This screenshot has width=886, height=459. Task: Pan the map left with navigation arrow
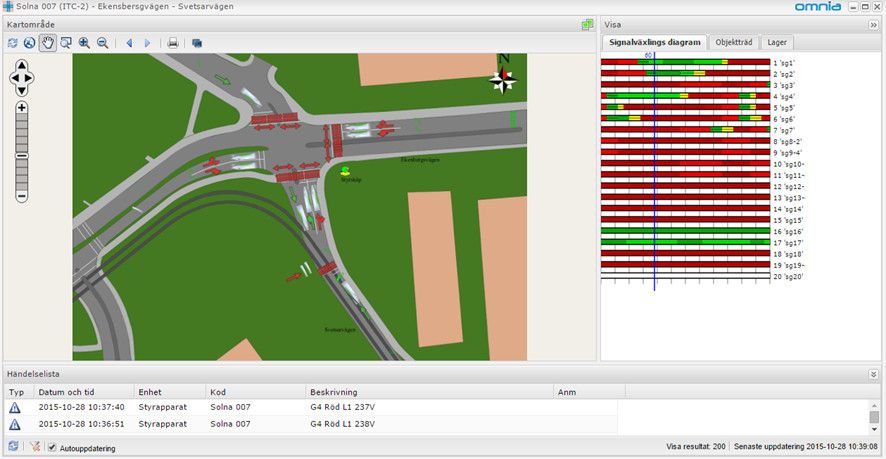(14, 78)
